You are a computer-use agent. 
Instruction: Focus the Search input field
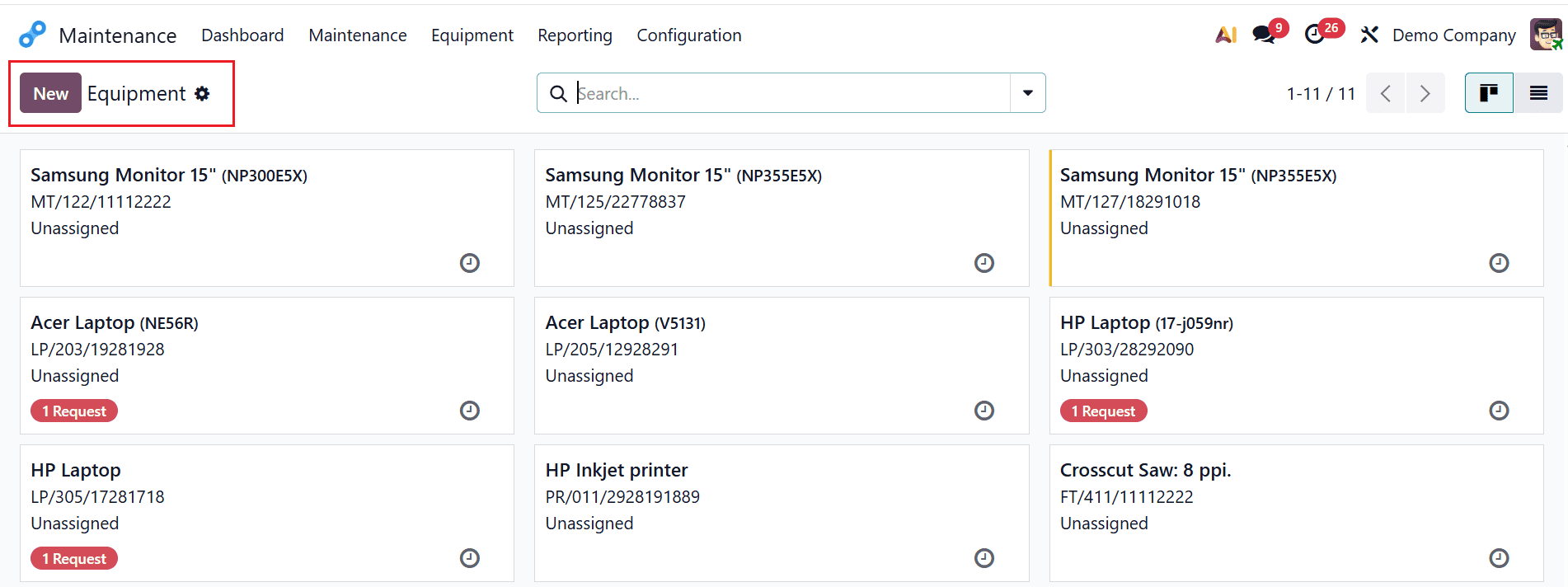pos(791,93)
